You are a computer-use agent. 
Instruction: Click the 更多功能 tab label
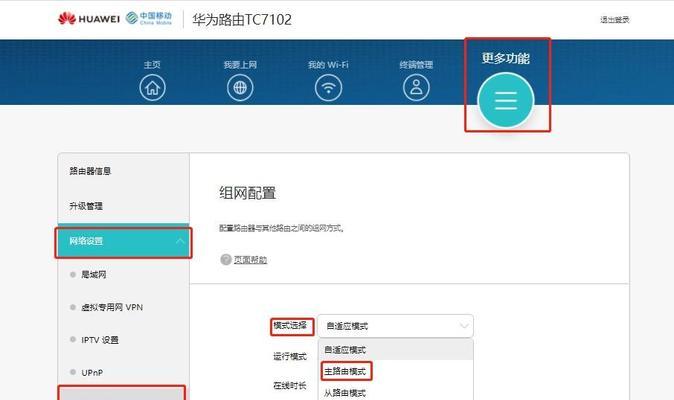(x=506, y=58)
